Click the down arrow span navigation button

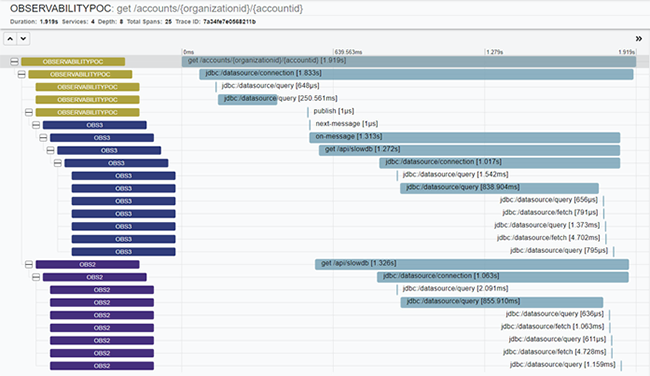click(x=23, y=39)
